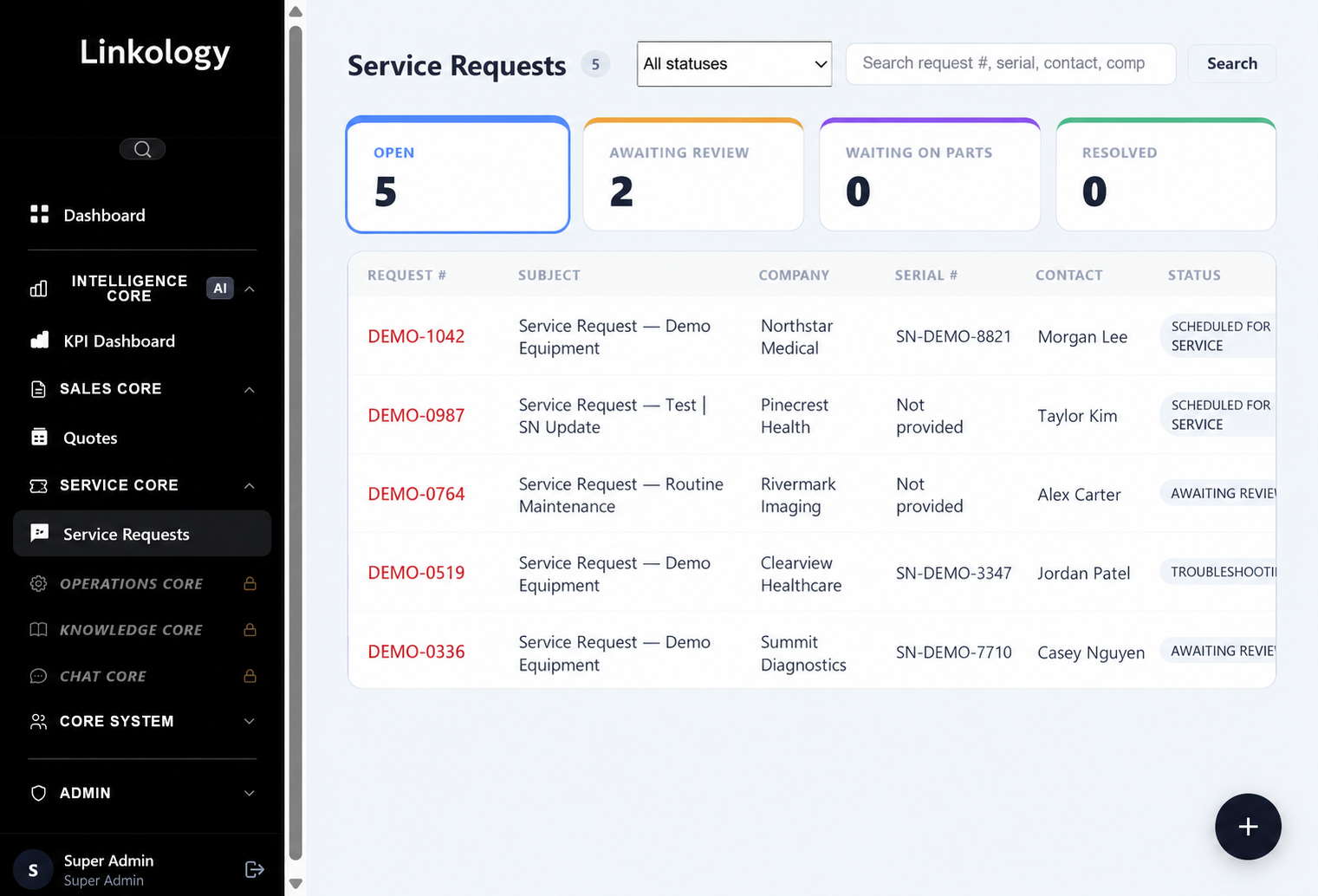This screenshot has height=896, width=1318.
Task: Click the Troubleshooting status pill for DEMO-0519
Action: click(1218, 572)
